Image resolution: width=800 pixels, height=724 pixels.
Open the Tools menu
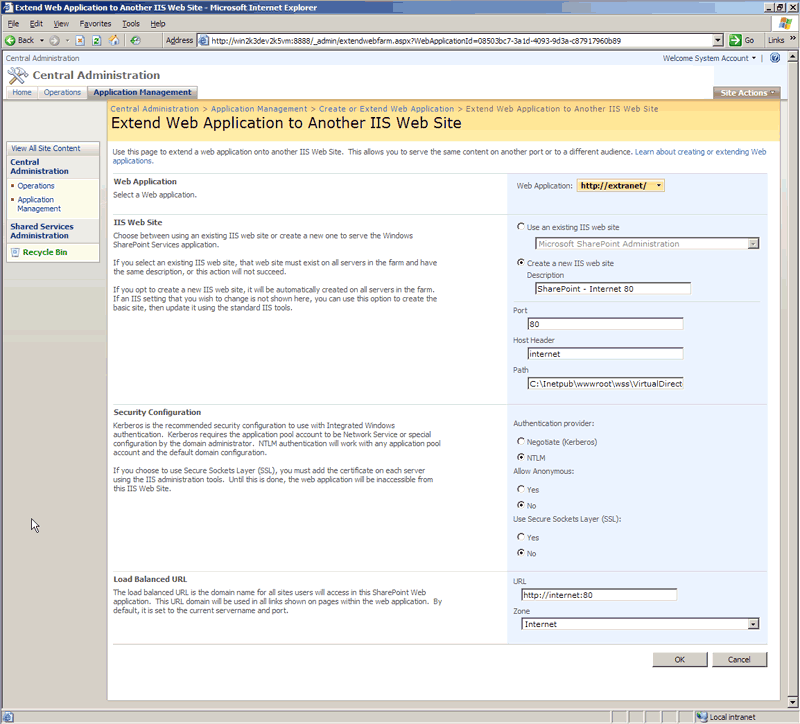131,23
